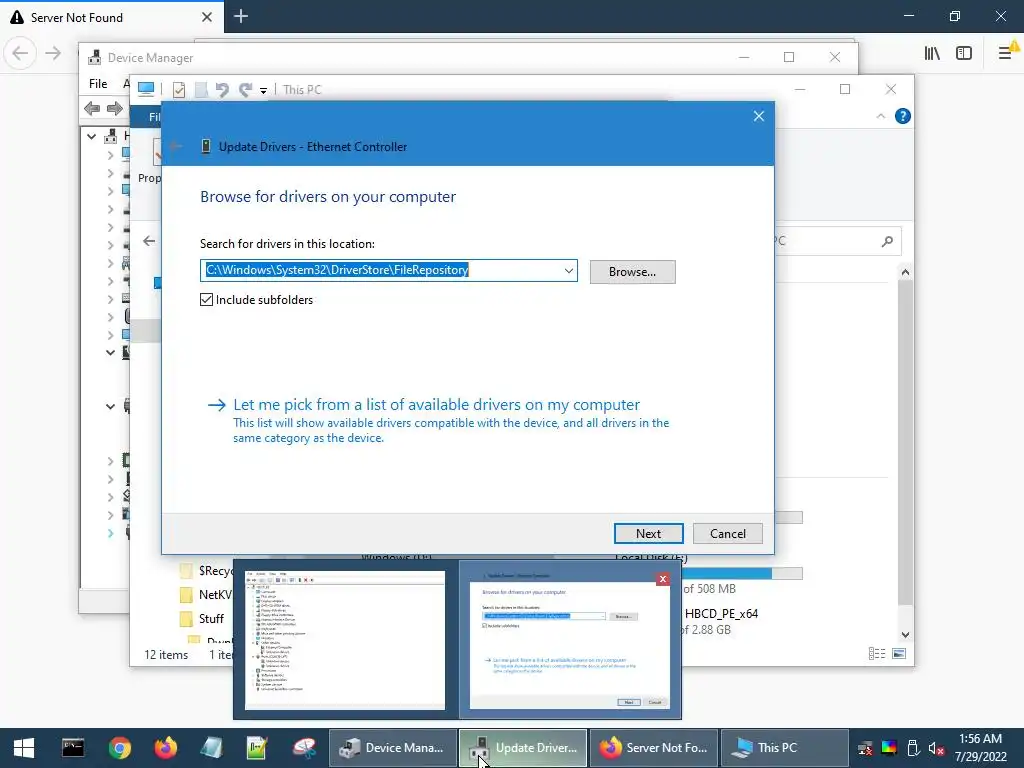Switch This PC to details view
The height and width of the screenshot is (768, 1024).
[877, 654]
